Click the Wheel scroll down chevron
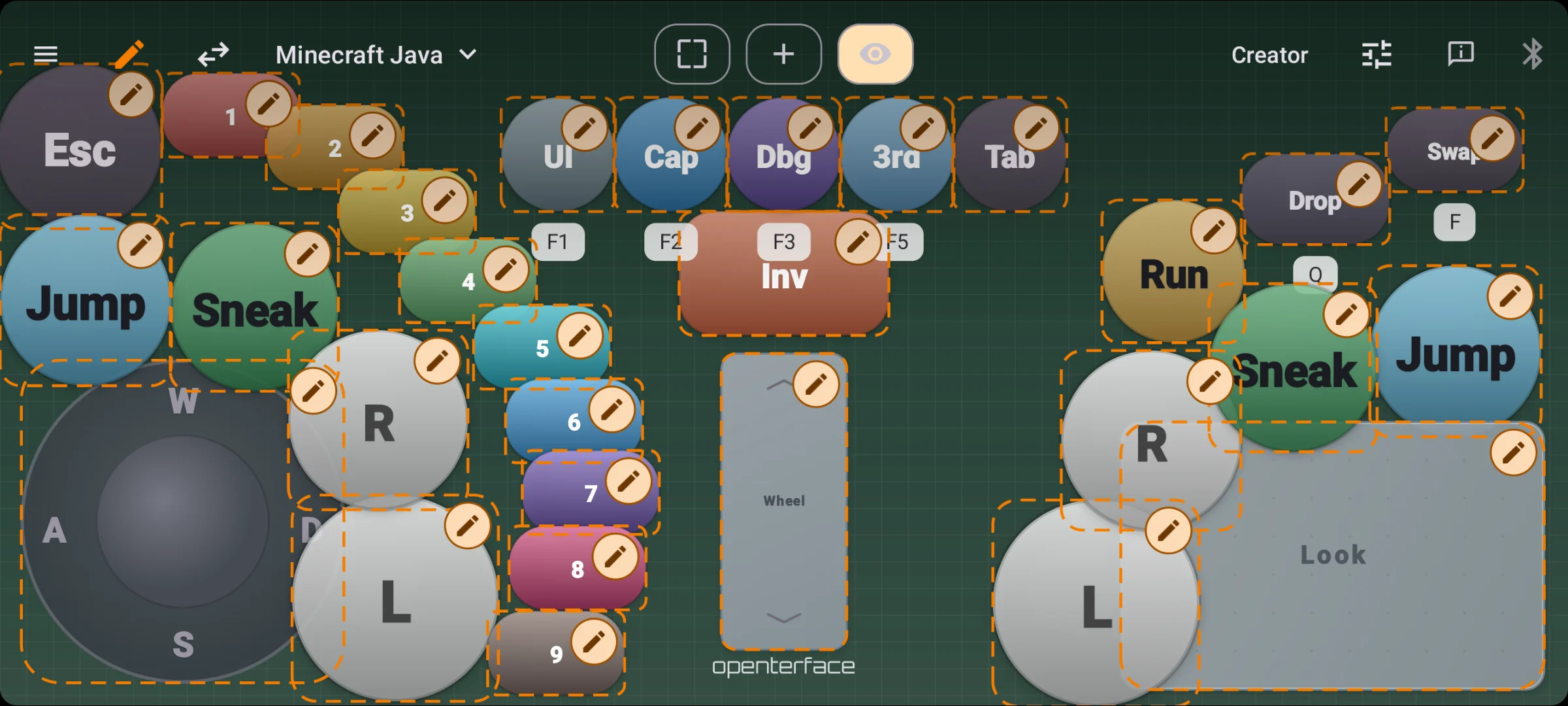Screen dimensions: 1568x706 (783, 618)
